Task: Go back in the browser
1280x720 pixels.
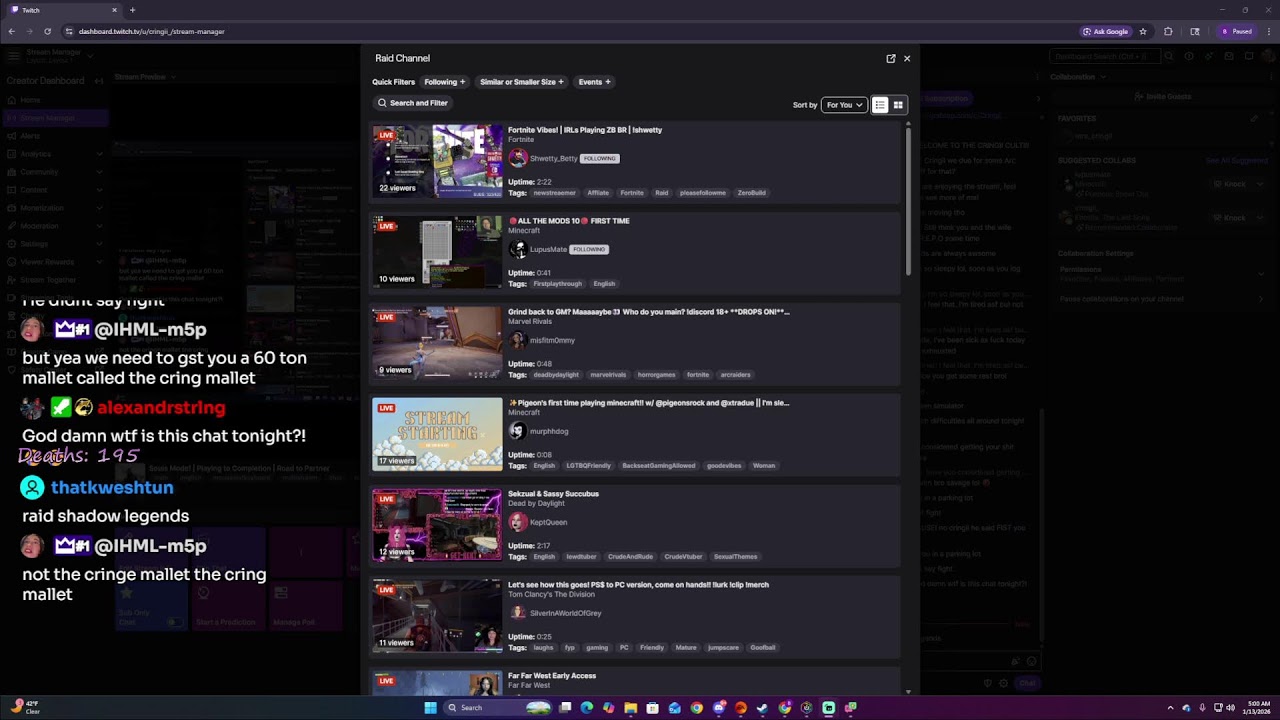Action: [11, 31]
